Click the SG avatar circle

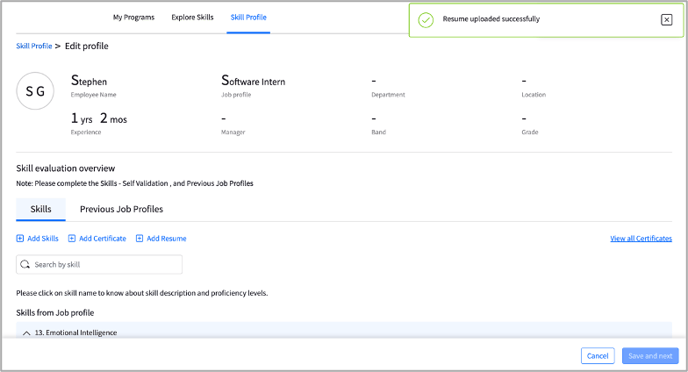[x=35, y=91]
